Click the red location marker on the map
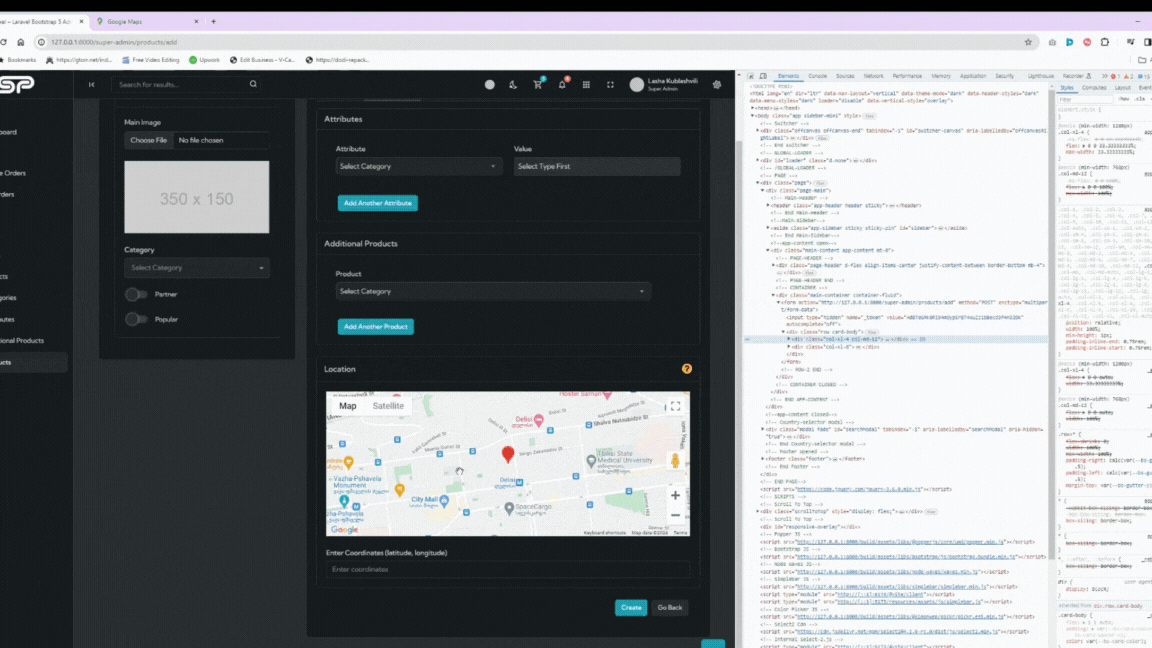 [x=508, y=454]
